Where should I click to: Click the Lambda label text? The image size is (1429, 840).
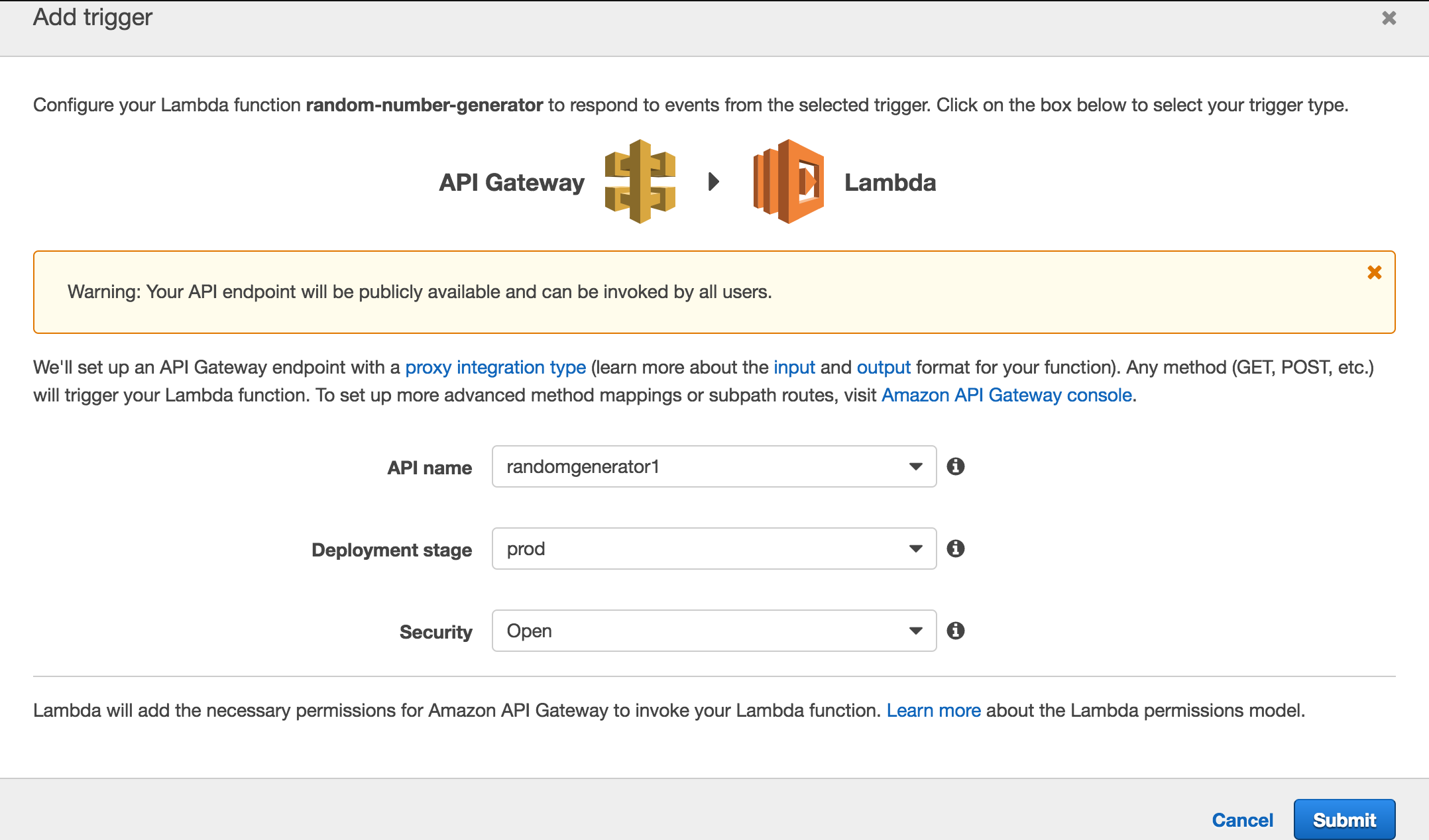889,182
